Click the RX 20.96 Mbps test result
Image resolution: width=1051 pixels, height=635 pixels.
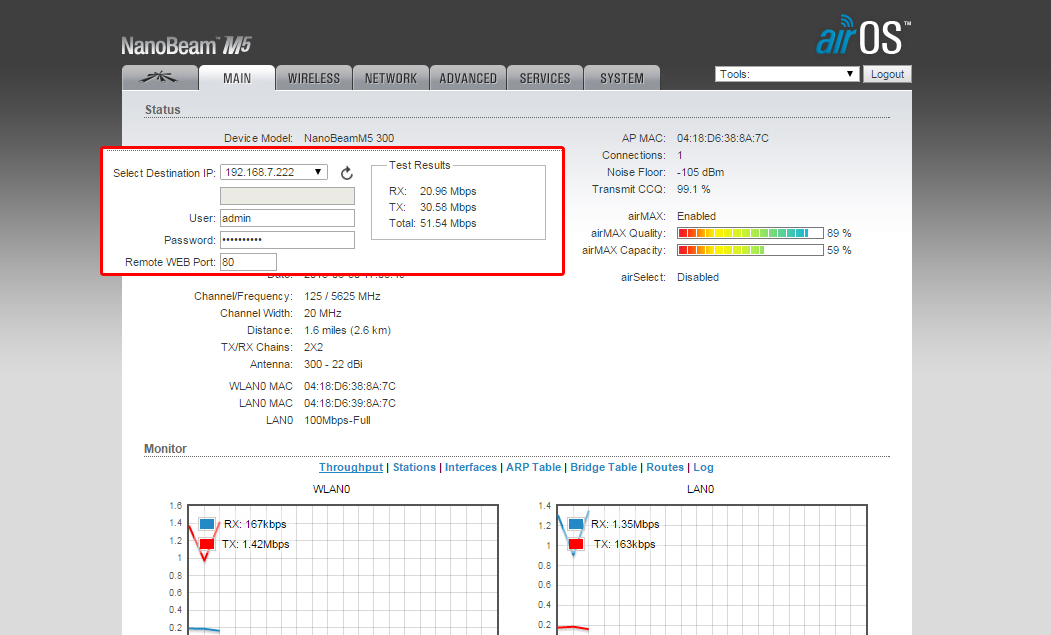pyautogui.click(x=432, y=191)
